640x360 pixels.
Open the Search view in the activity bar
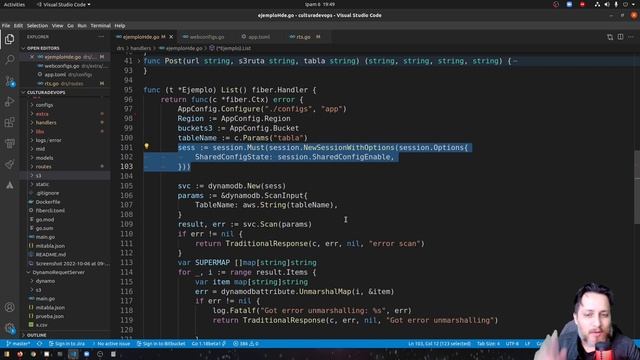(x=9, y=60)
